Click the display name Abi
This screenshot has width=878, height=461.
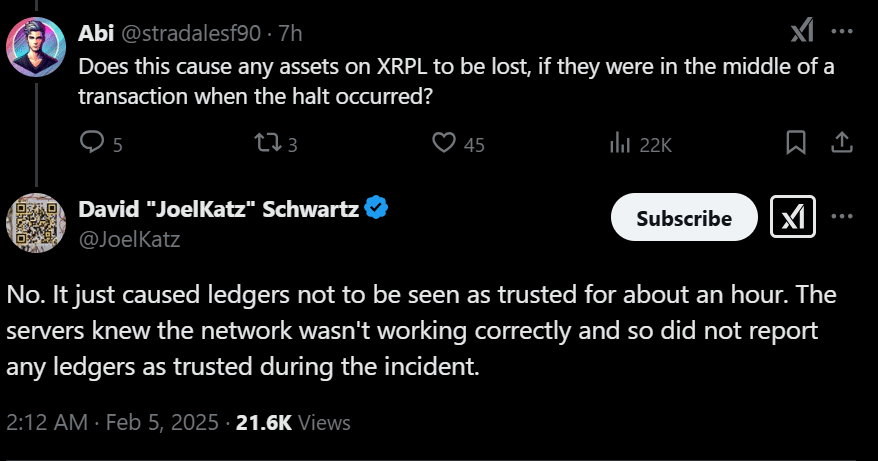pos(96,33)
